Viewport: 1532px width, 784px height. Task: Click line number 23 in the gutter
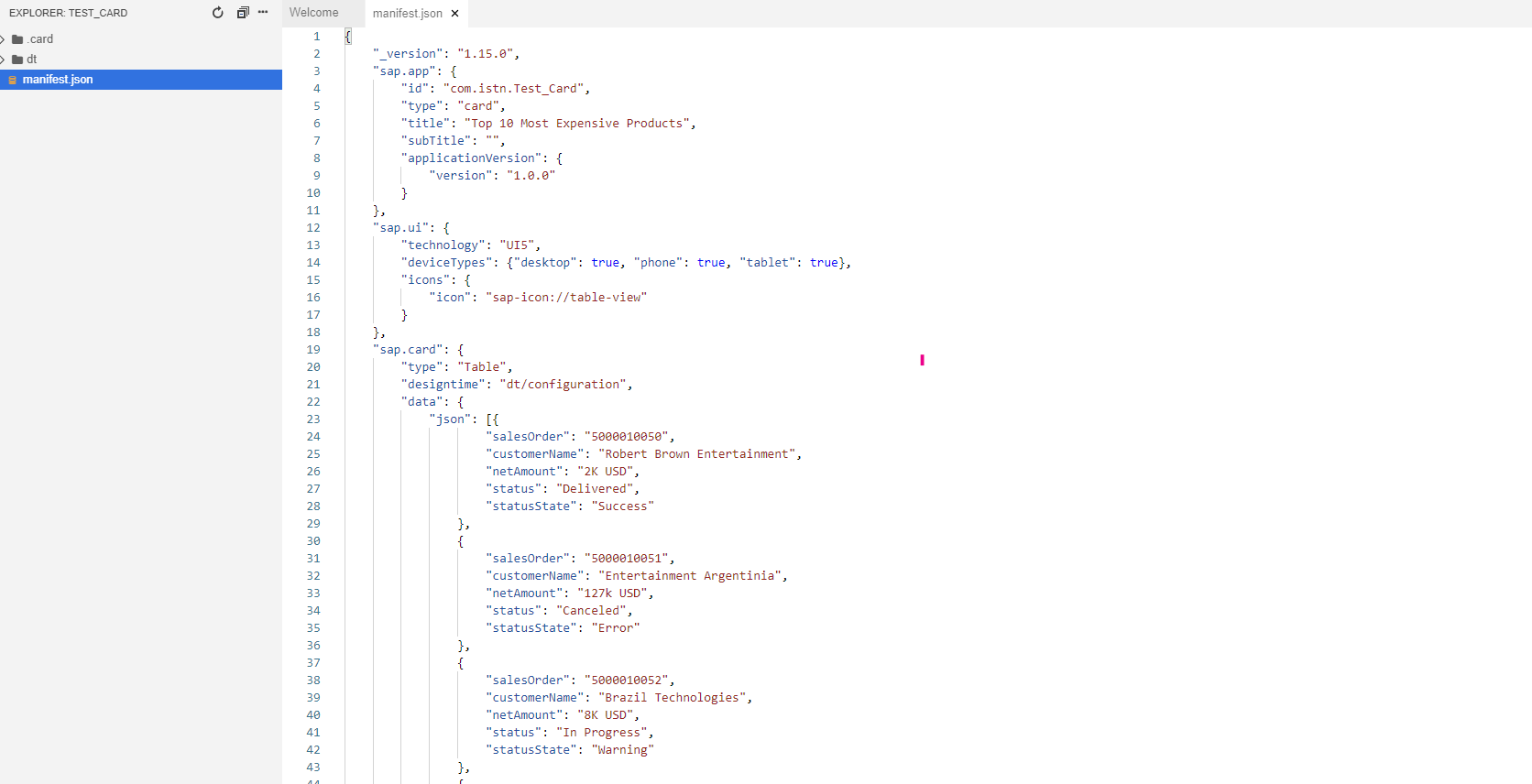313,419
